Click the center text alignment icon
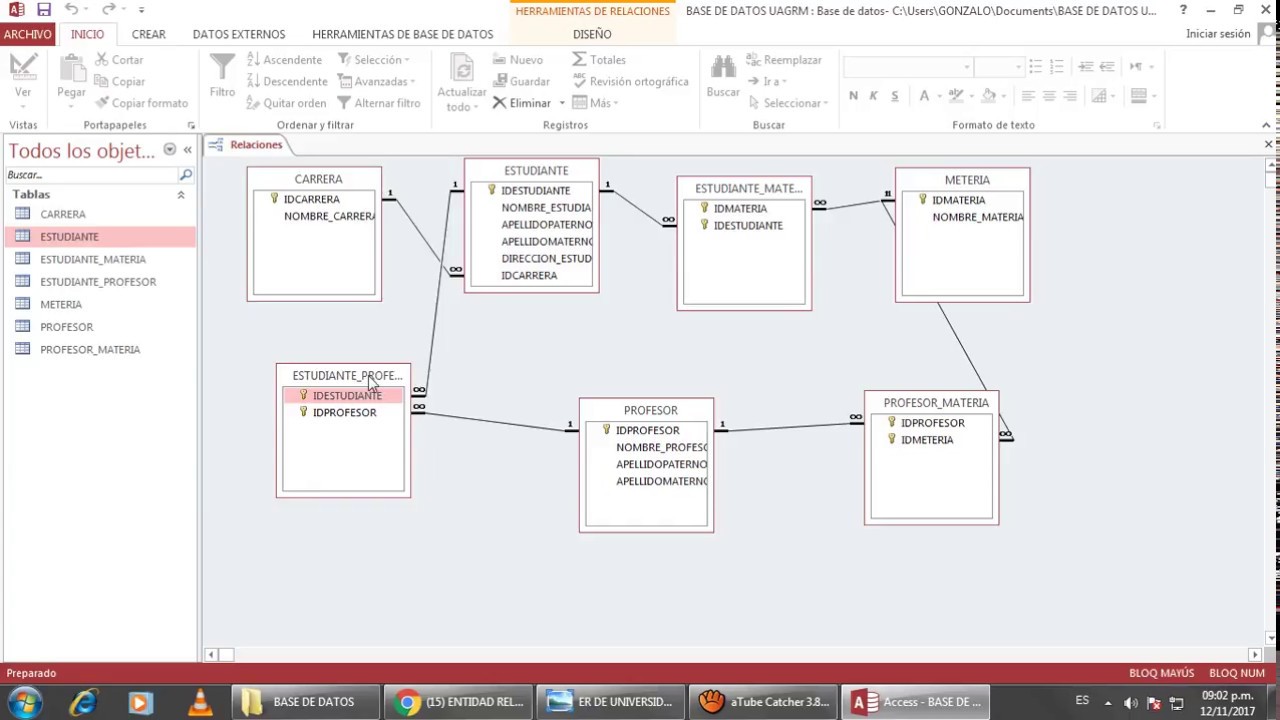 pos(1049,96)
